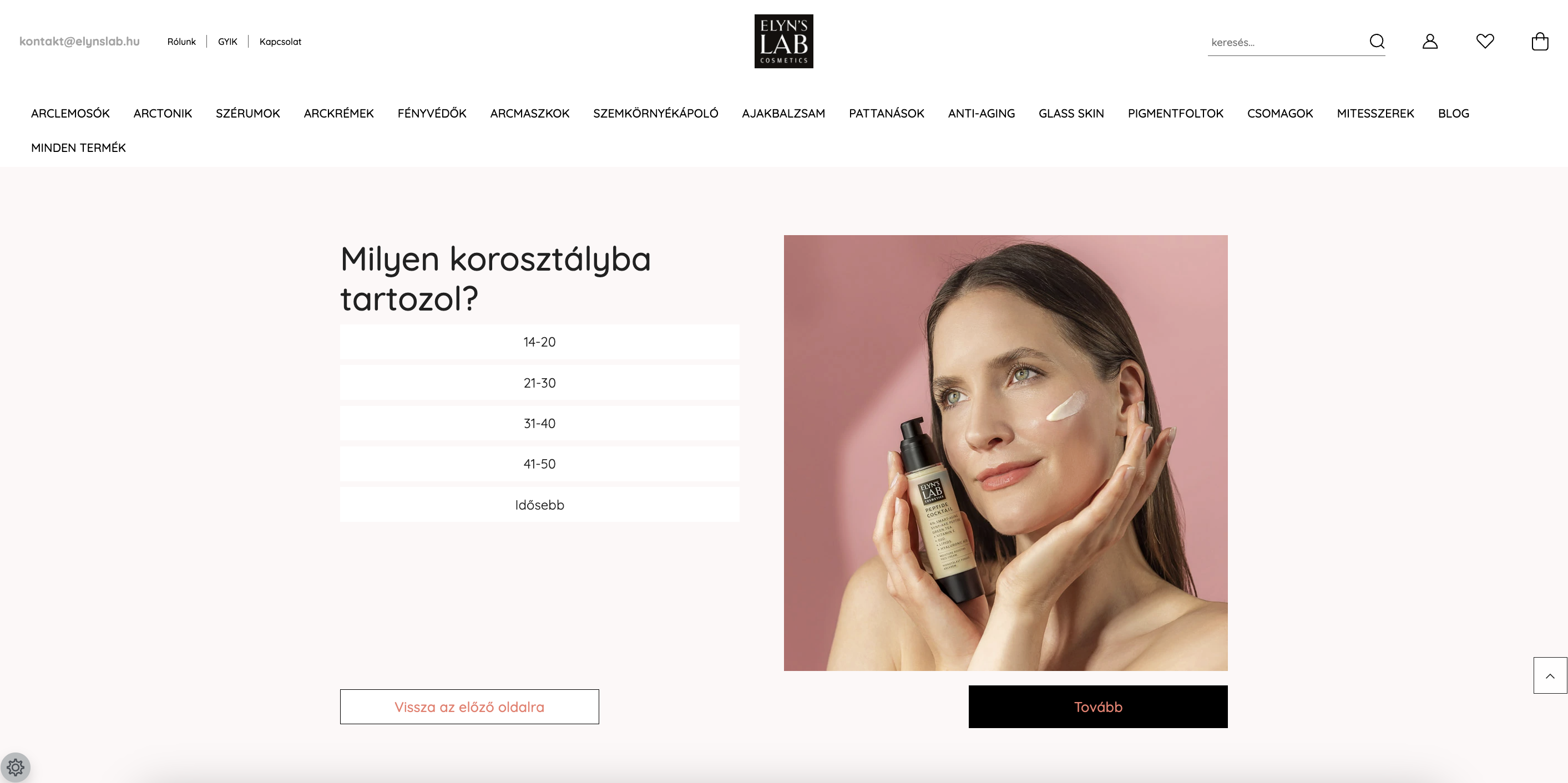Click the Tovább button
This screenshot has width=1568, height=783.
1097,707
